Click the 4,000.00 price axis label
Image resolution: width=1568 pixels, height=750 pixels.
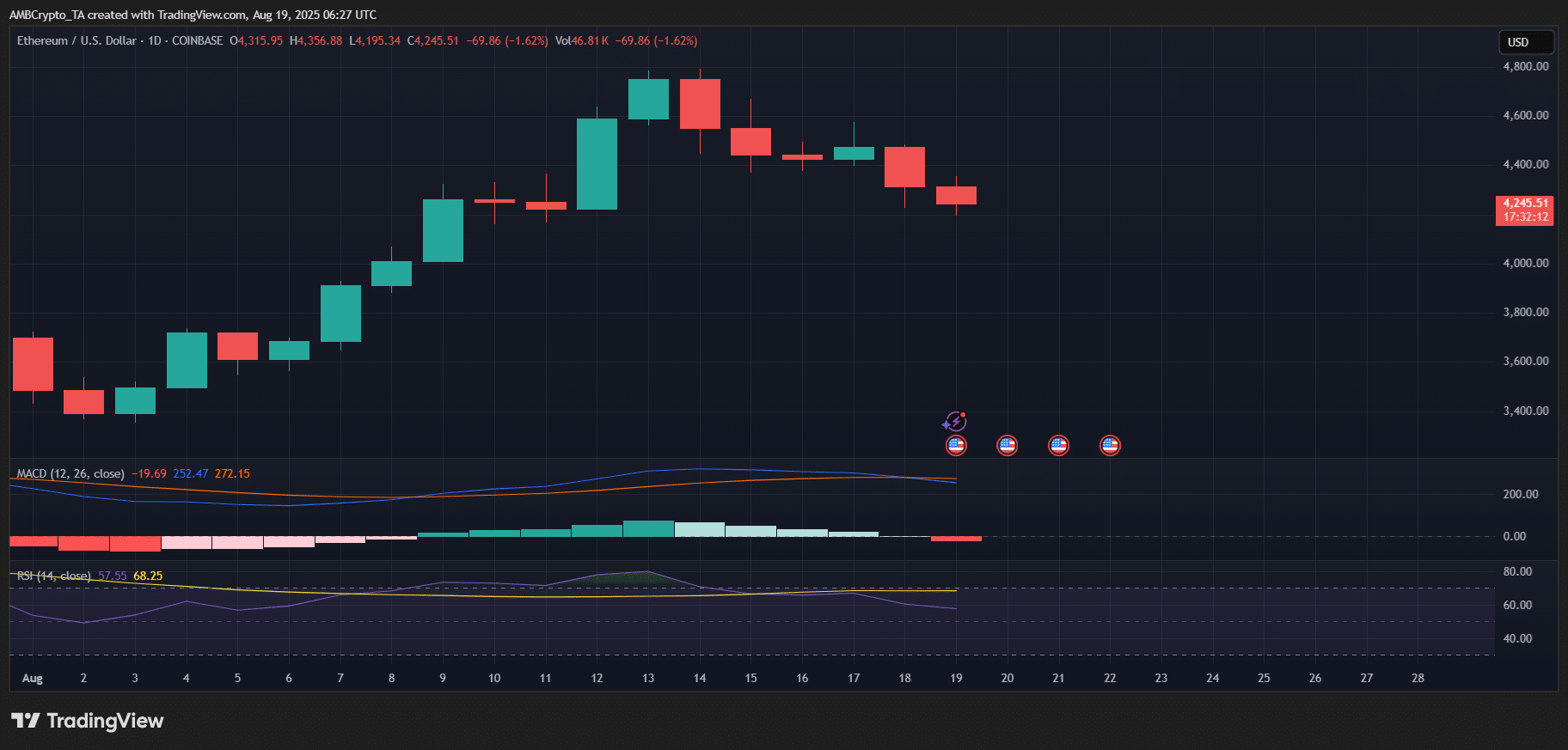pos(1525,263)
